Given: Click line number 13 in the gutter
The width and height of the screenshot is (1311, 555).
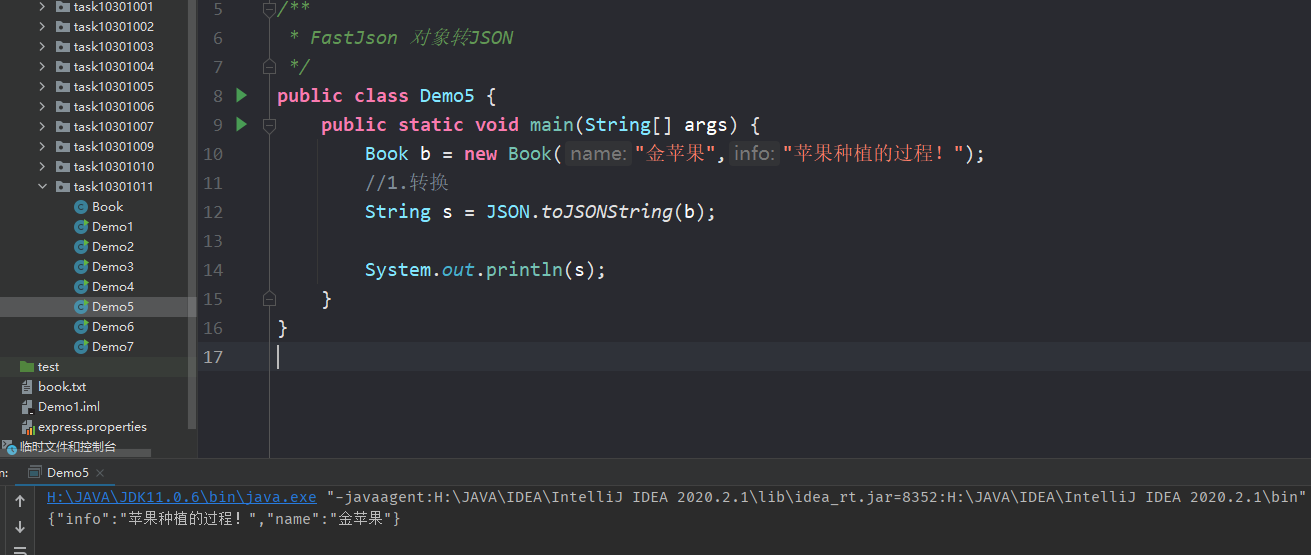Looking at the screenshot, I should (212, 241).
